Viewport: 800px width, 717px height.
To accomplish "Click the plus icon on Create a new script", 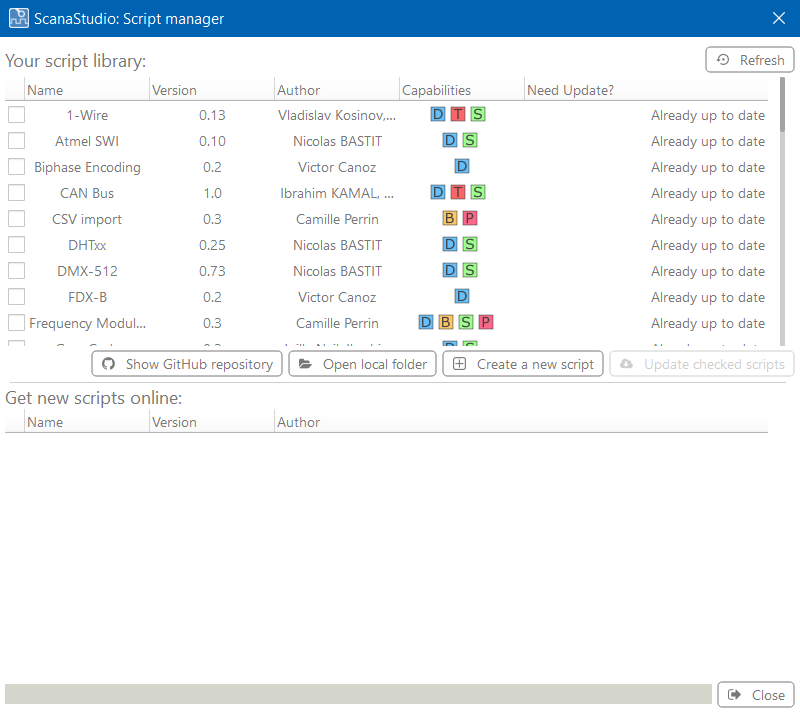I will point(459,364).
